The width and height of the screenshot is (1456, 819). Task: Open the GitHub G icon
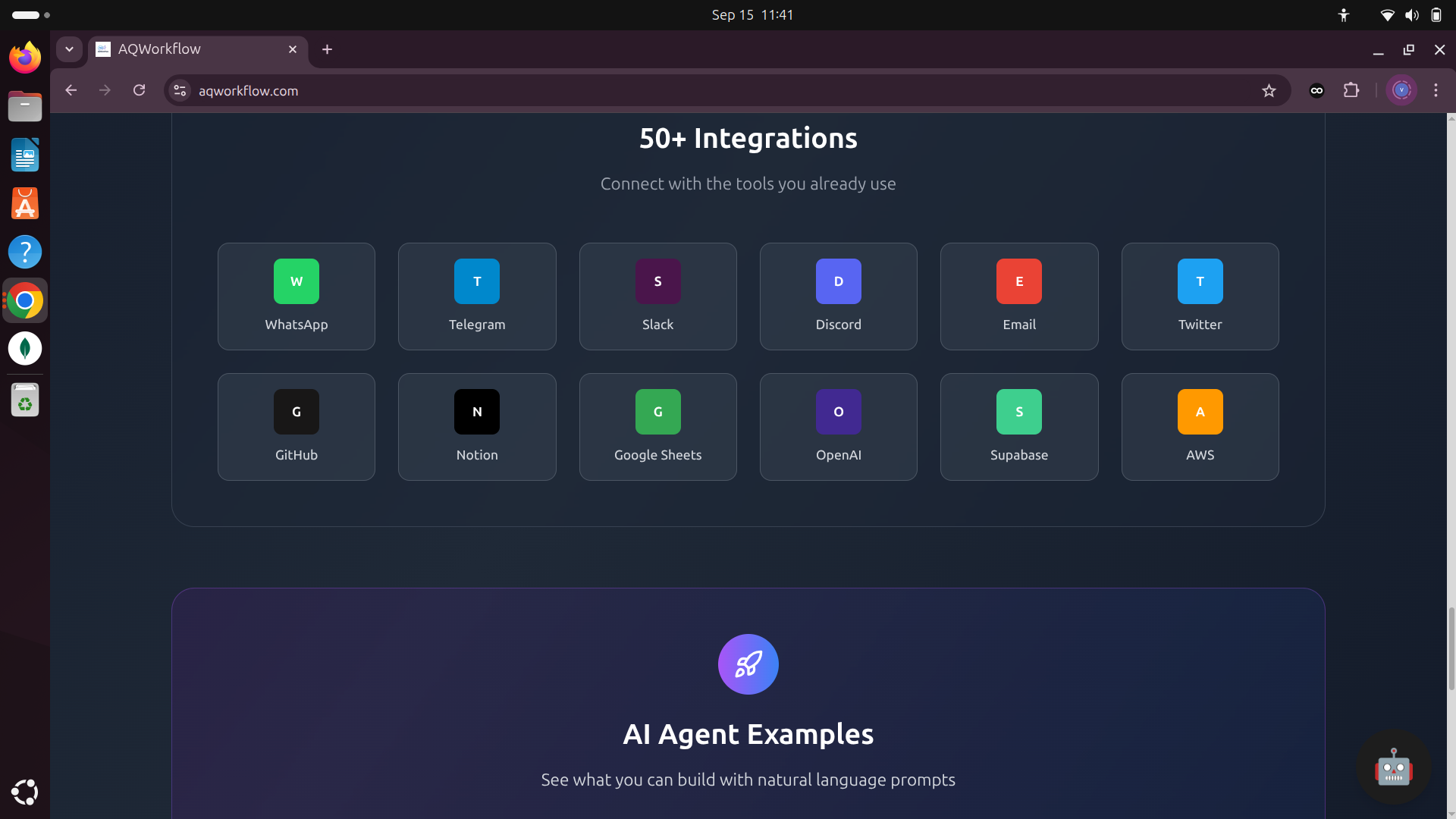(x=297, y=412)
